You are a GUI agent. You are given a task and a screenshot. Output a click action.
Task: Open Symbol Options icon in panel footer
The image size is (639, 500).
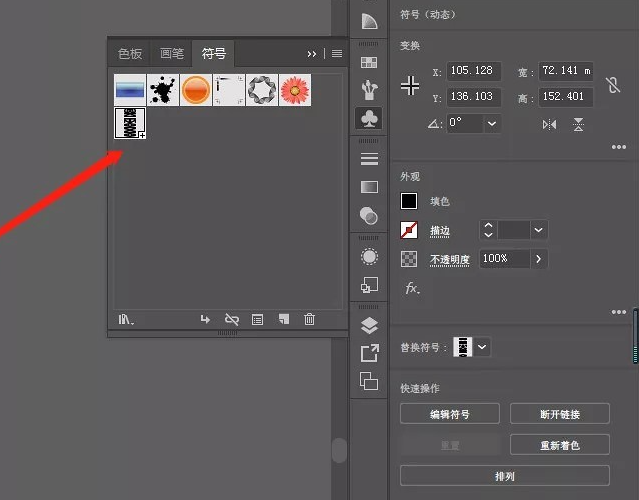258,320
